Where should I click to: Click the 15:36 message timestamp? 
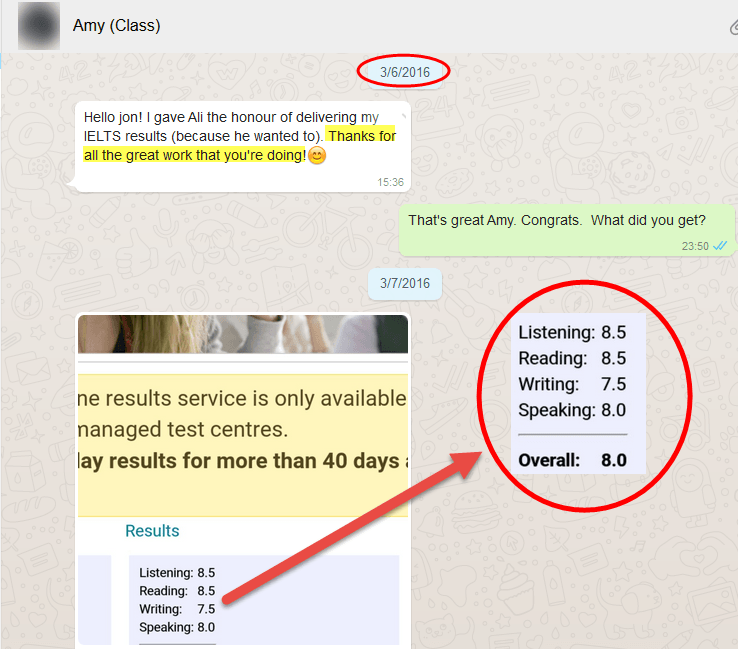click(x=390, y=182)
